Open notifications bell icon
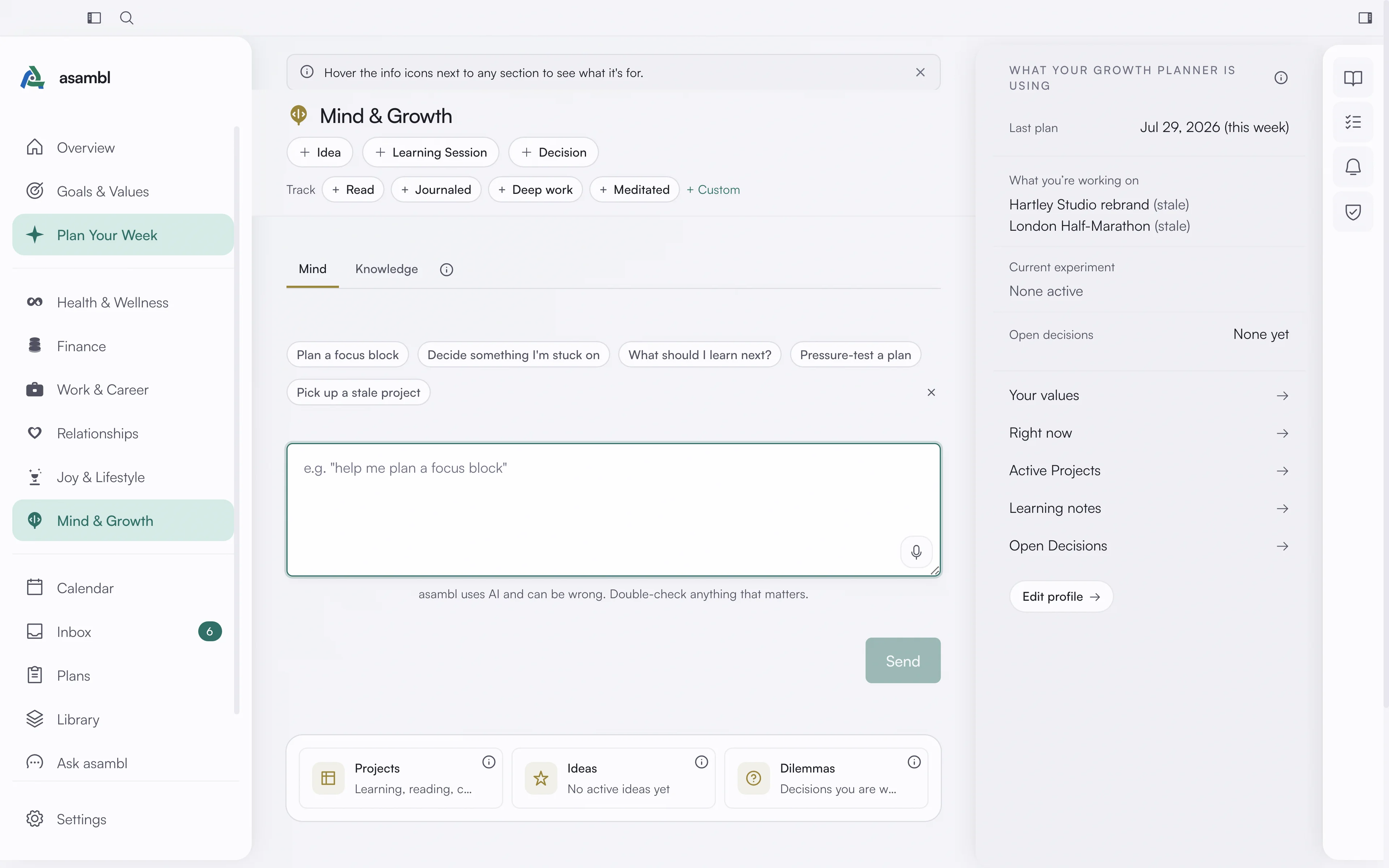Image resolution: width=1389 pixels, height=868 pixels. point(1353,167)
